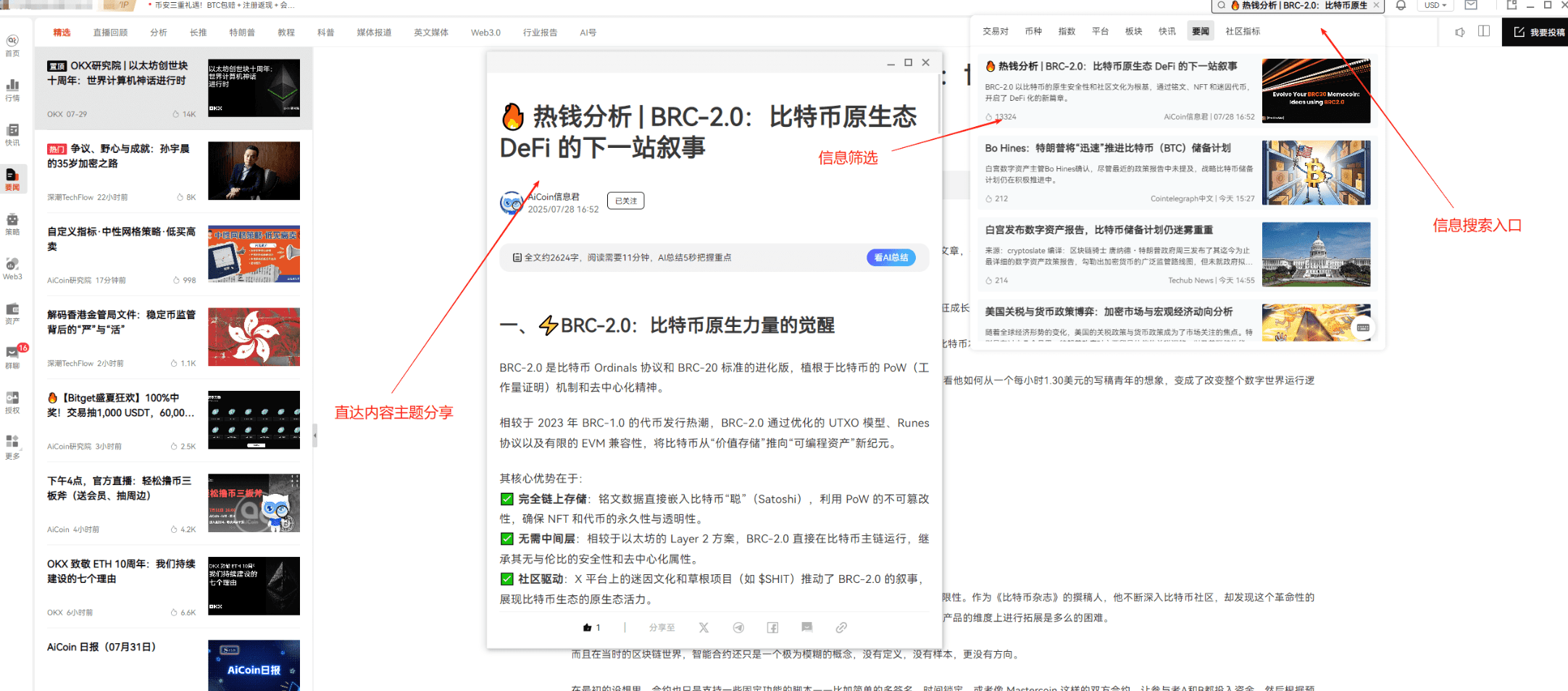The height and width of the screenshot is (691, 1568).
Task: Open 自定义指标 中性网格策略 article
Action: tap(173, 255)
